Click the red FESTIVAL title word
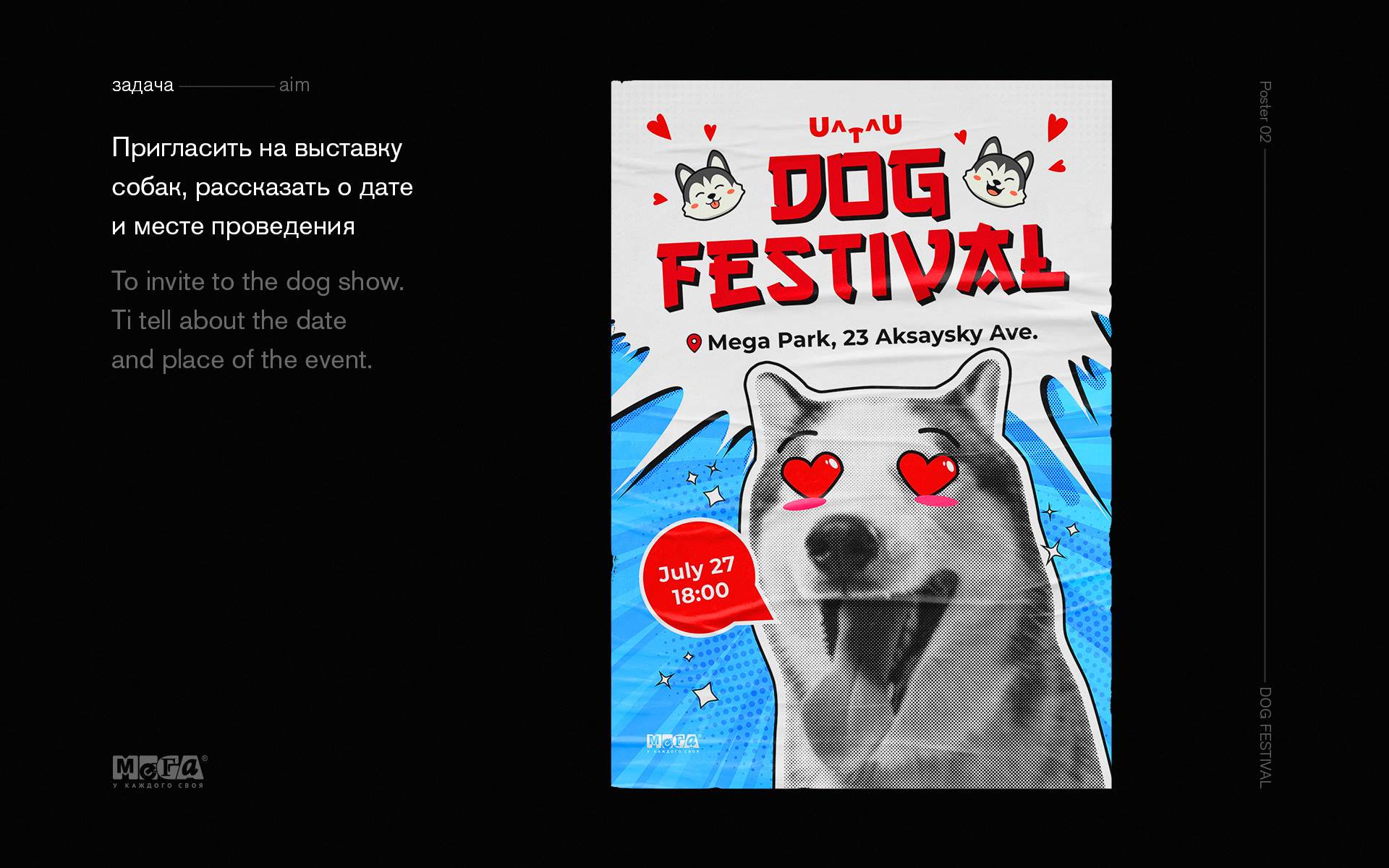The image size is (1389, 868). coord(862,268)
